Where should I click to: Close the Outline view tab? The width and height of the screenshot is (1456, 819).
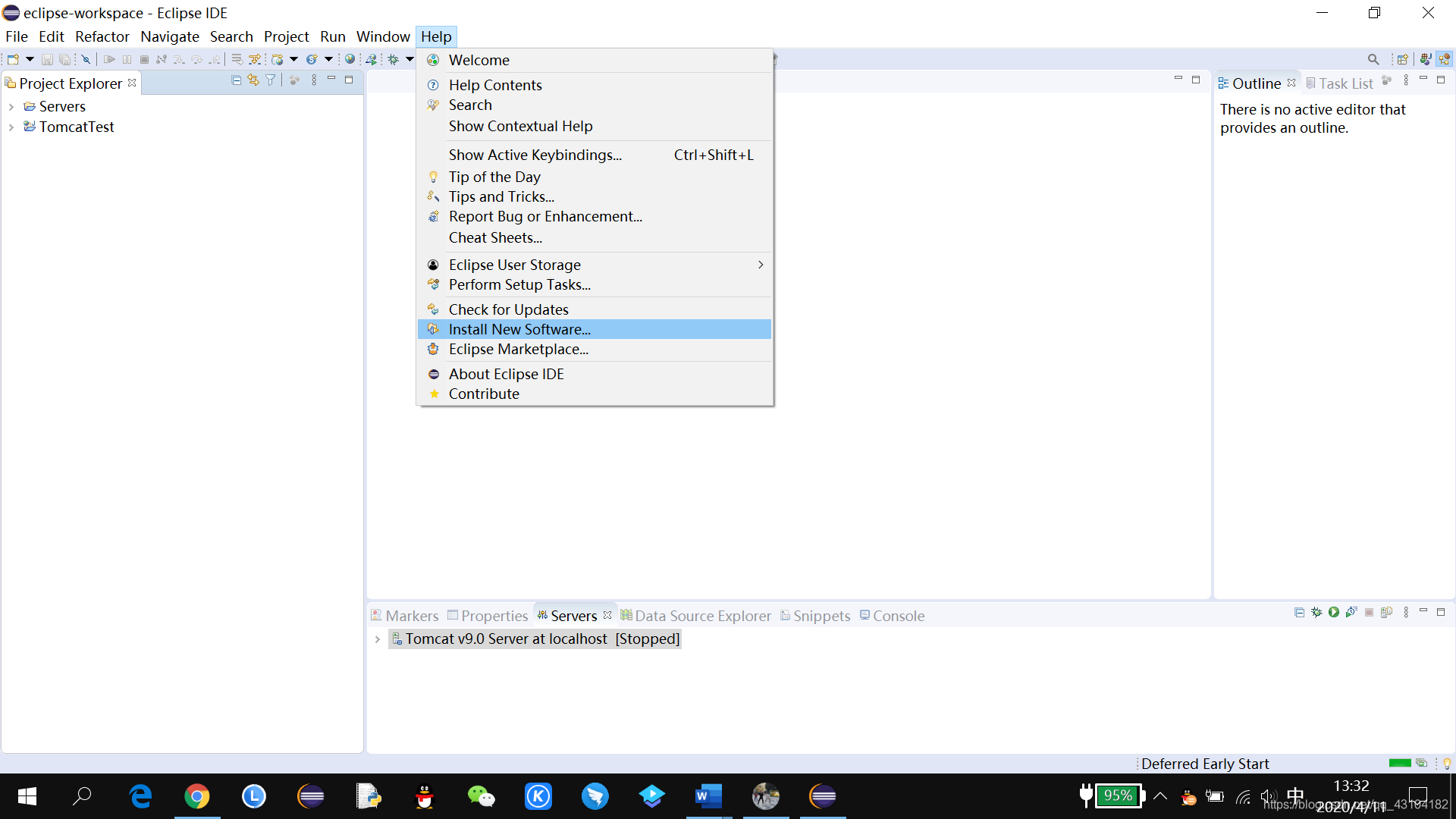click(x=1291, y=83)
